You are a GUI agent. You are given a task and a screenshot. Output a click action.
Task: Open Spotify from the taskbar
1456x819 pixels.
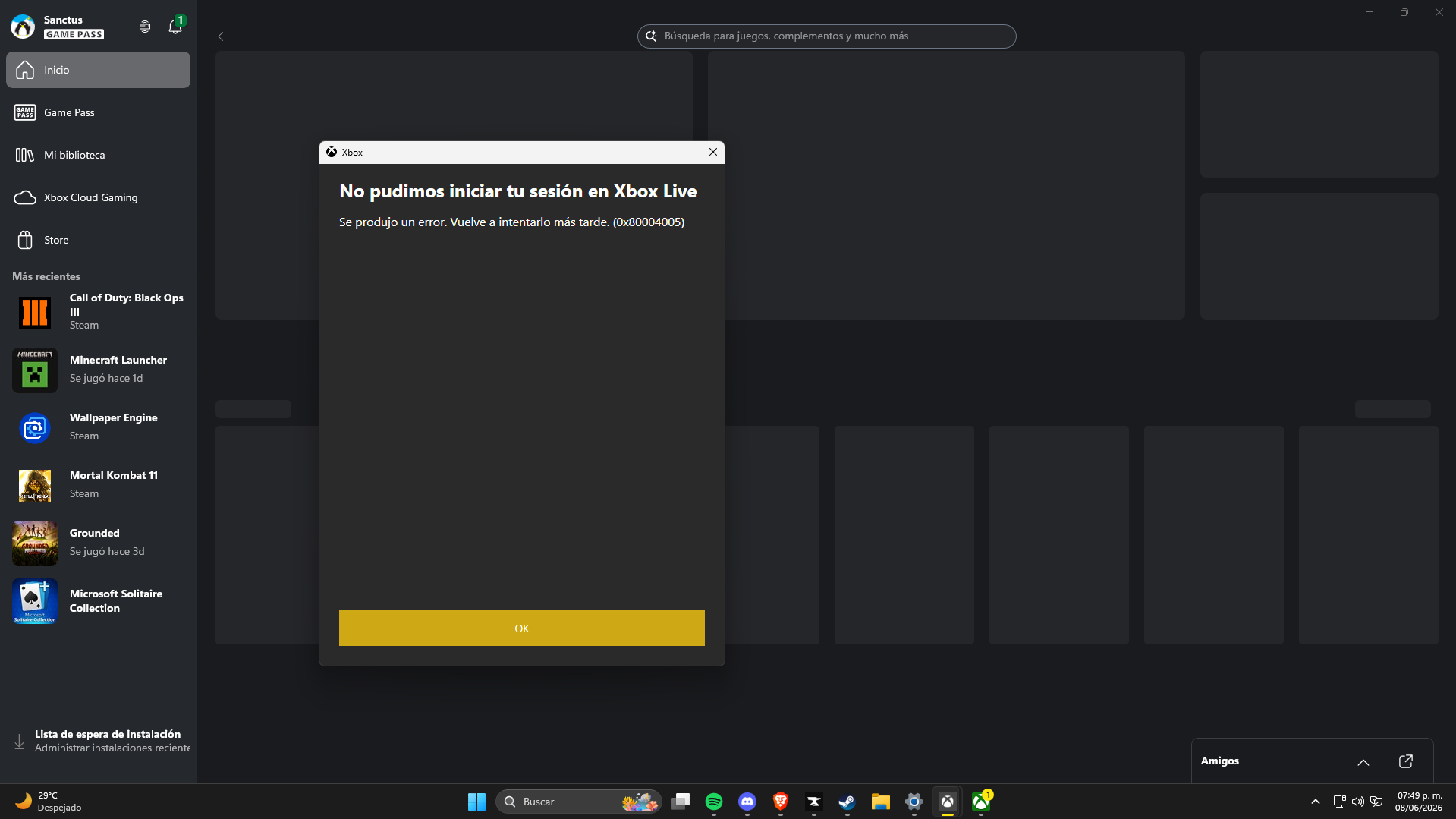click(x=714, y=802)
